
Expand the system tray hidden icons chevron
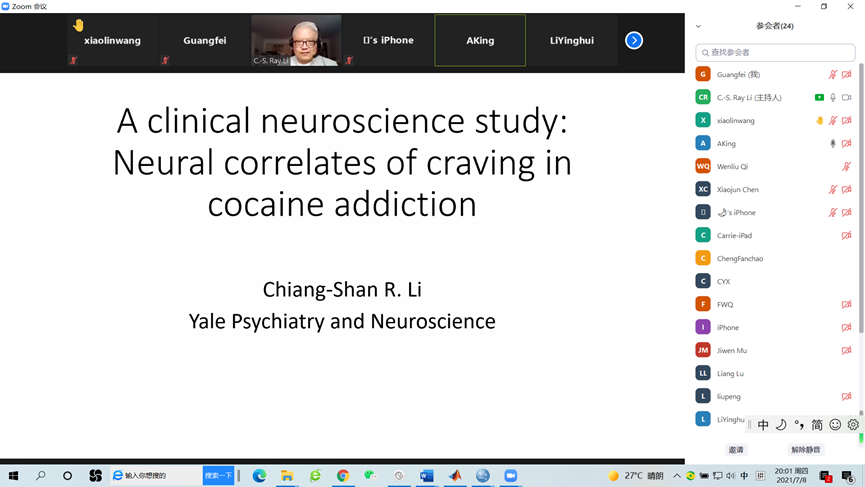coord(677,476)
